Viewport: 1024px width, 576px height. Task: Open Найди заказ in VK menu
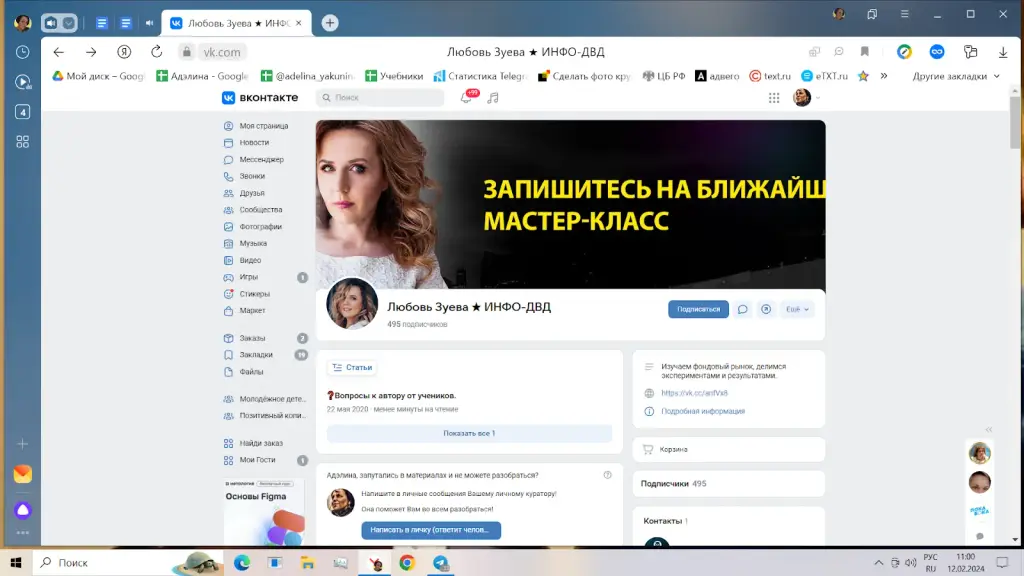coord(261,443)
